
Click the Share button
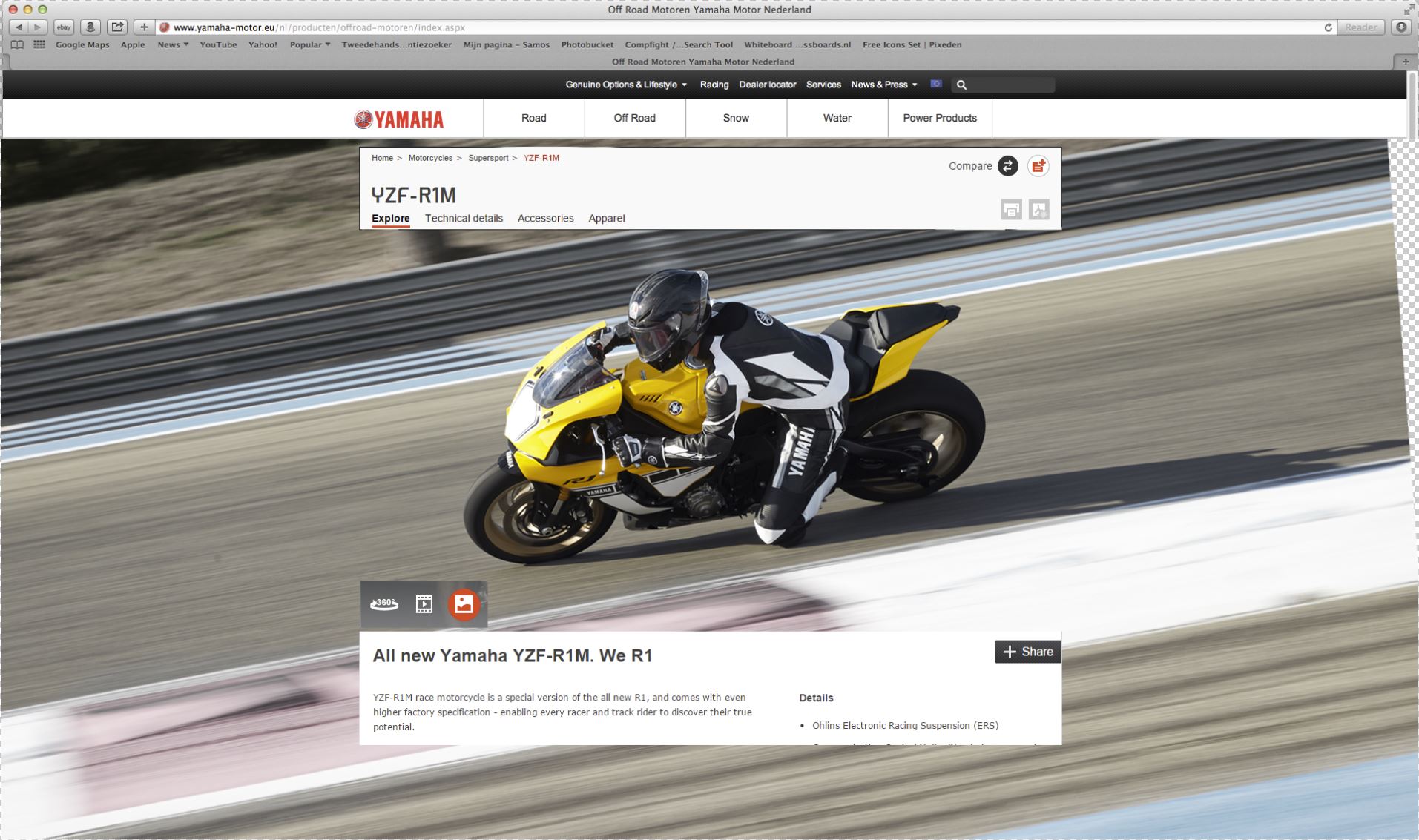tap(1027, 652)
